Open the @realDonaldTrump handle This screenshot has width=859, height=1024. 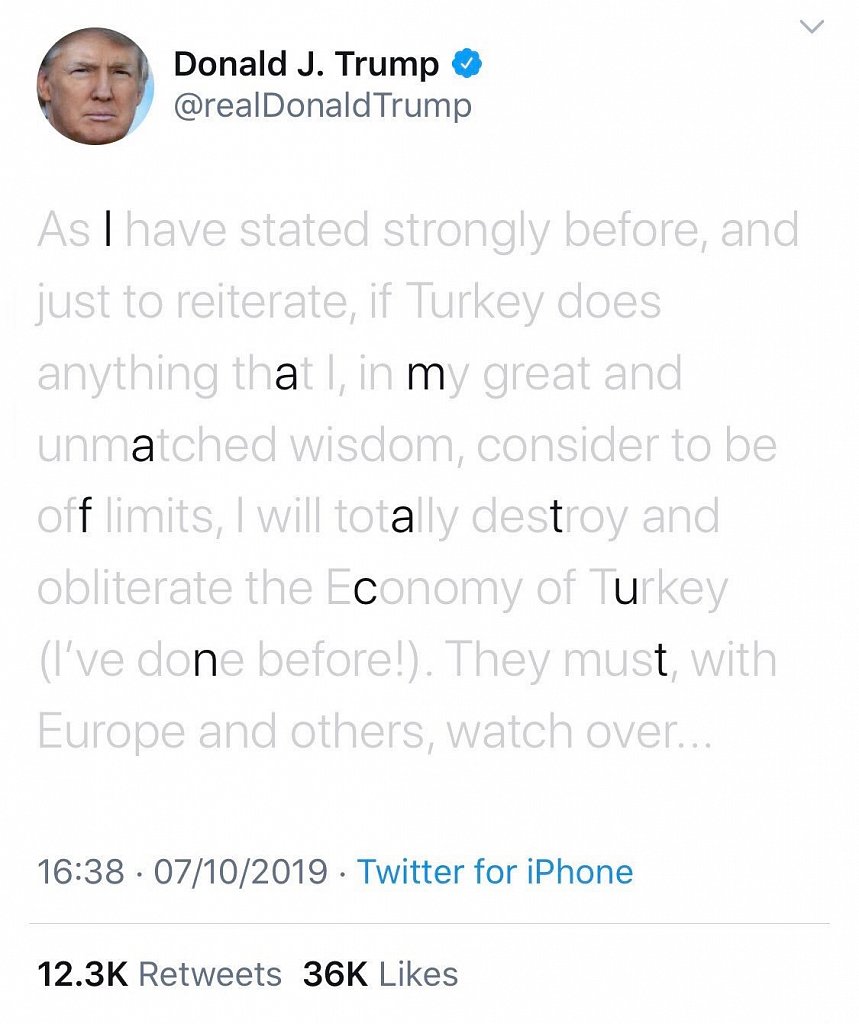coord(322,106)
